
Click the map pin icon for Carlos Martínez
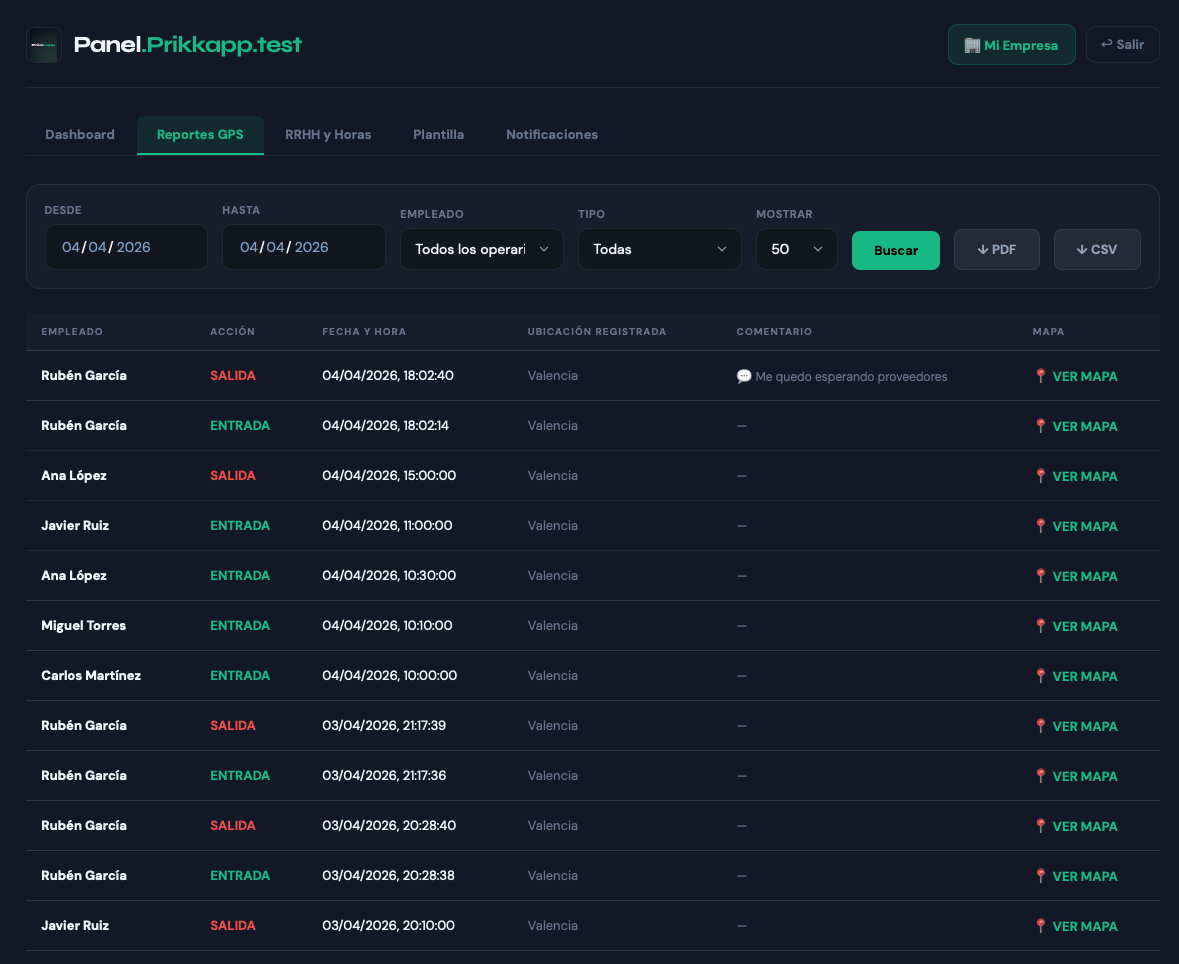1040,676
